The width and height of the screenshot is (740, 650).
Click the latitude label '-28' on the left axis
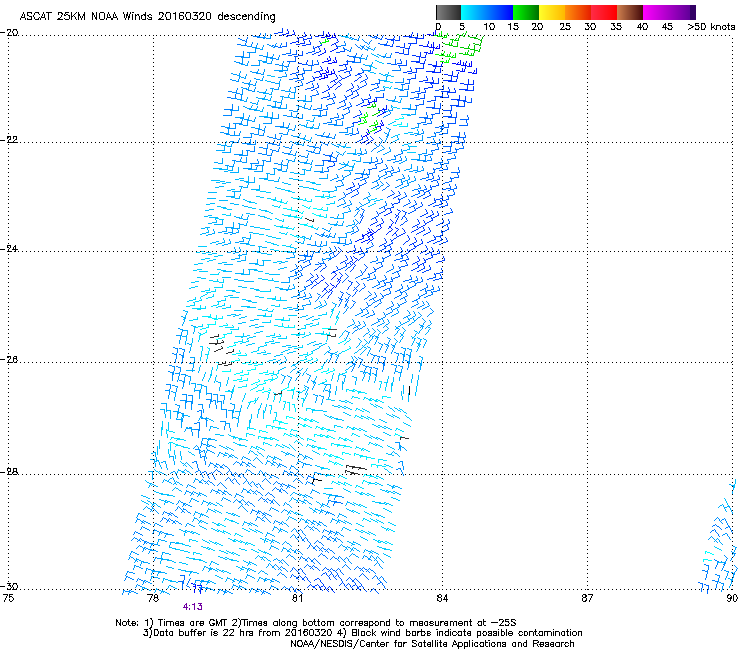pyautogui.click(x=9, y=472)
